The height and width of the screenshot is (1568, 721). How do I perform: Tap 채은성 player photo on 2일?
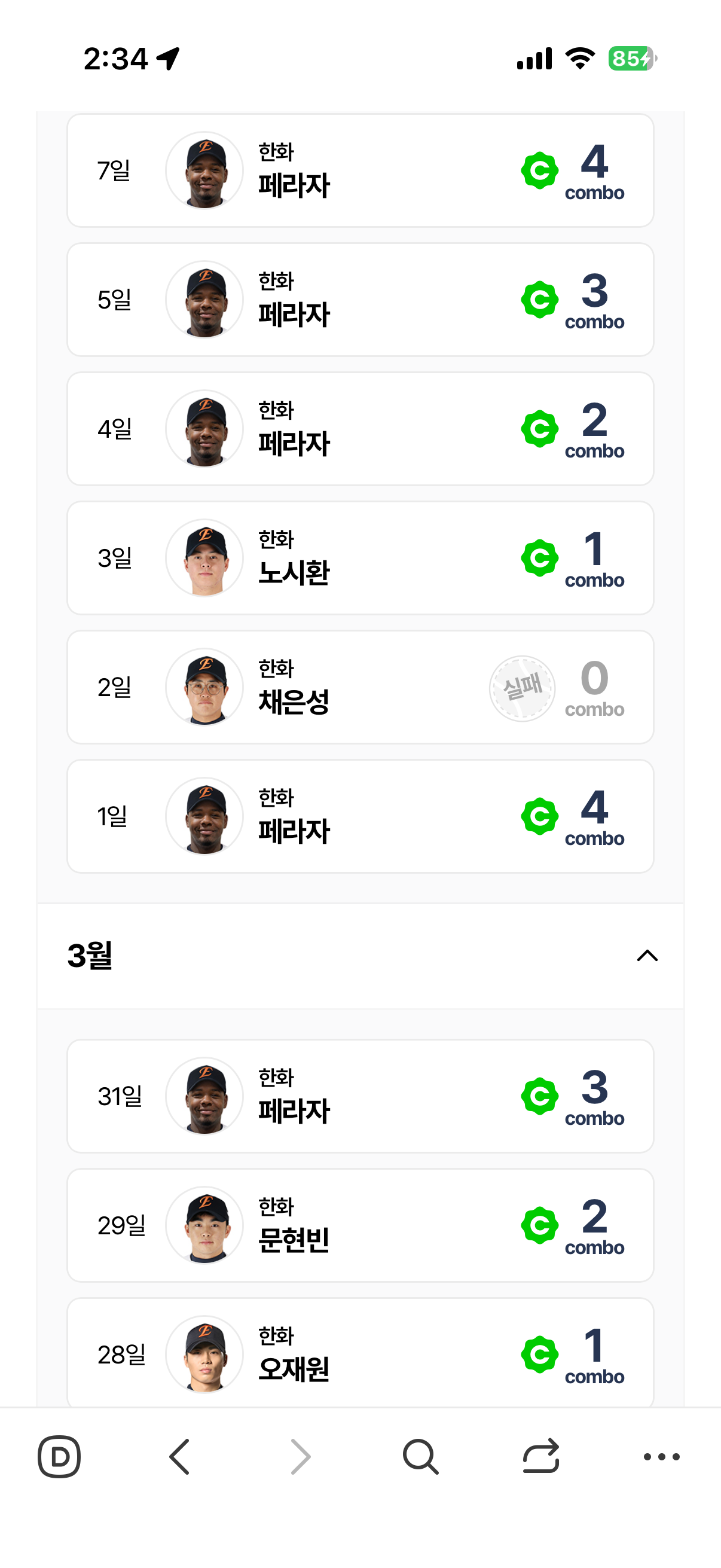[x=205, y=687]
